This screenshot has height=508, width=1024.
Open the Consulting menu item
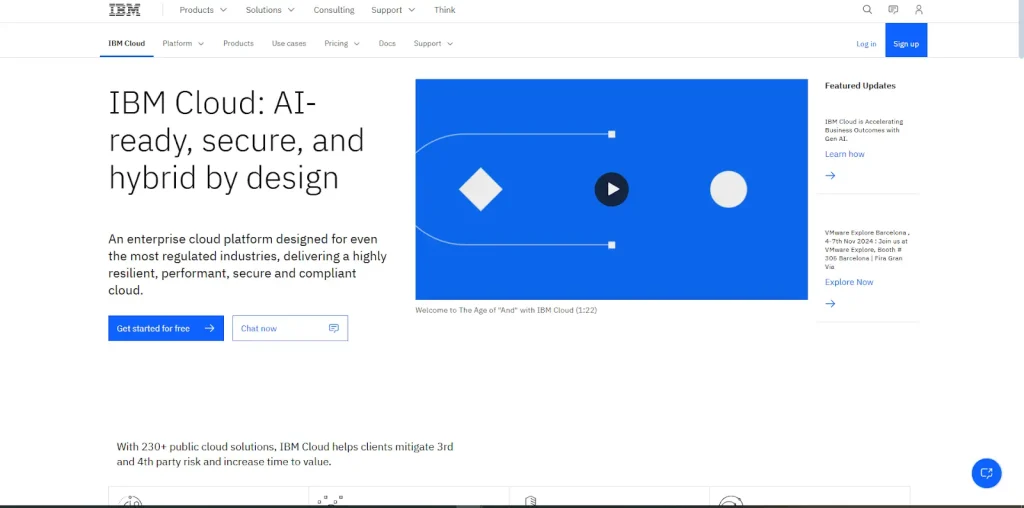(x=334, y=10)
